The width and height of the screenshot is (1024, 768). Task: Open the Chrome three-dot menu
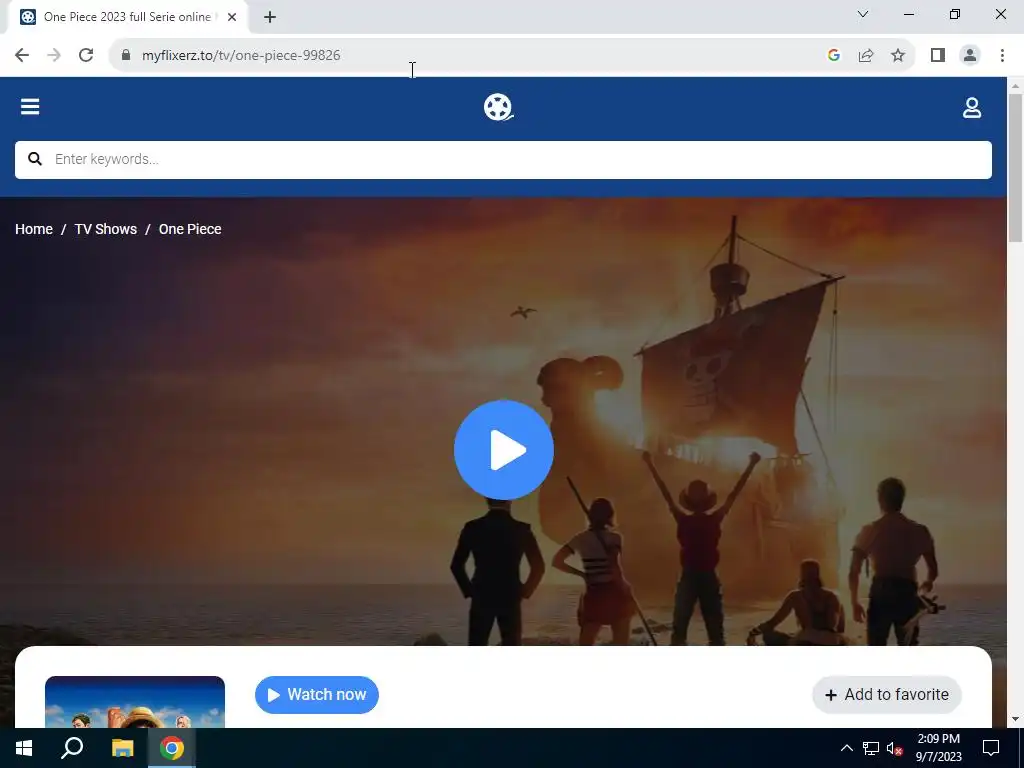[1002, 56]
